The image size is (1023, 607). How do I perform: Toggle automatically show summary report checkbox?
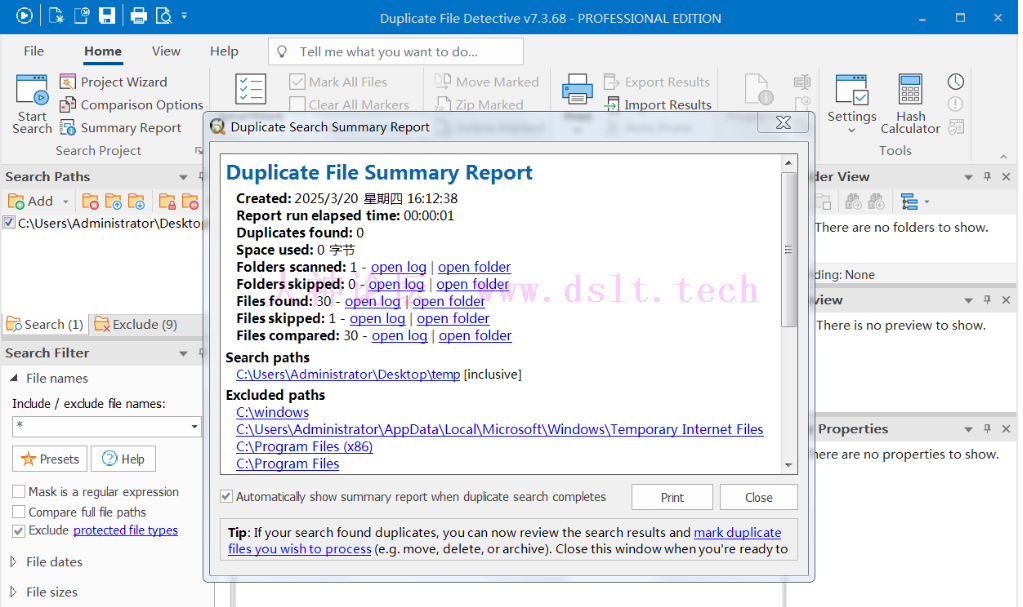226,497
